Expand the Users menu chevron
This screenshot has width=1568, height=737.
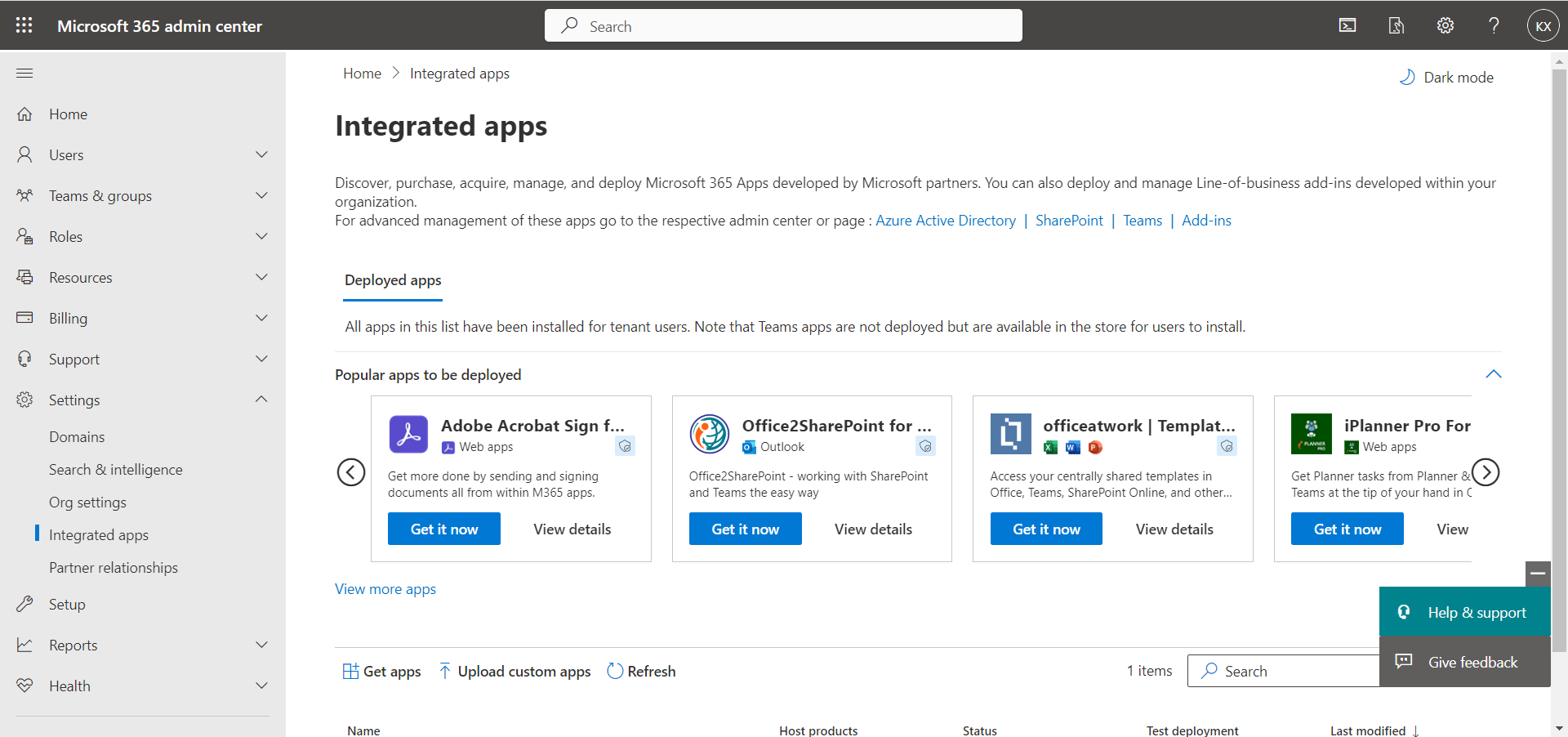pyautogui.click(x=261, y=154)
